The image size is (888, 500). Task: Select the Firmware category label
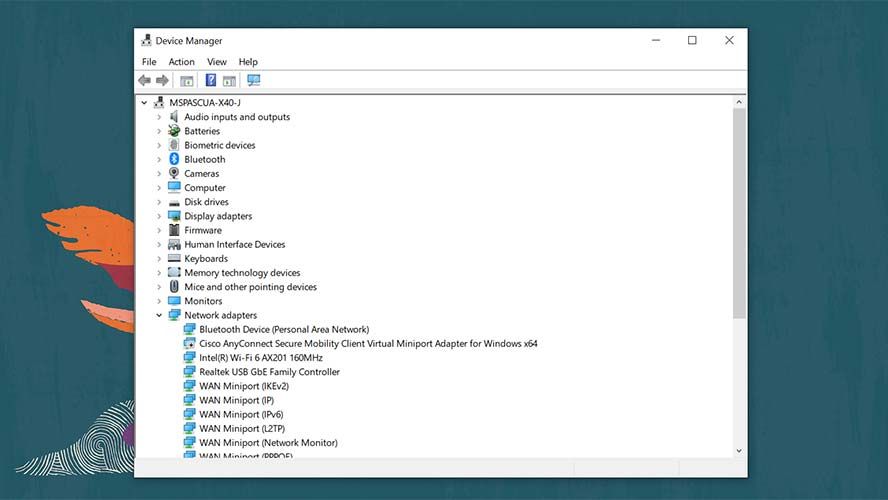coord(203,230)
